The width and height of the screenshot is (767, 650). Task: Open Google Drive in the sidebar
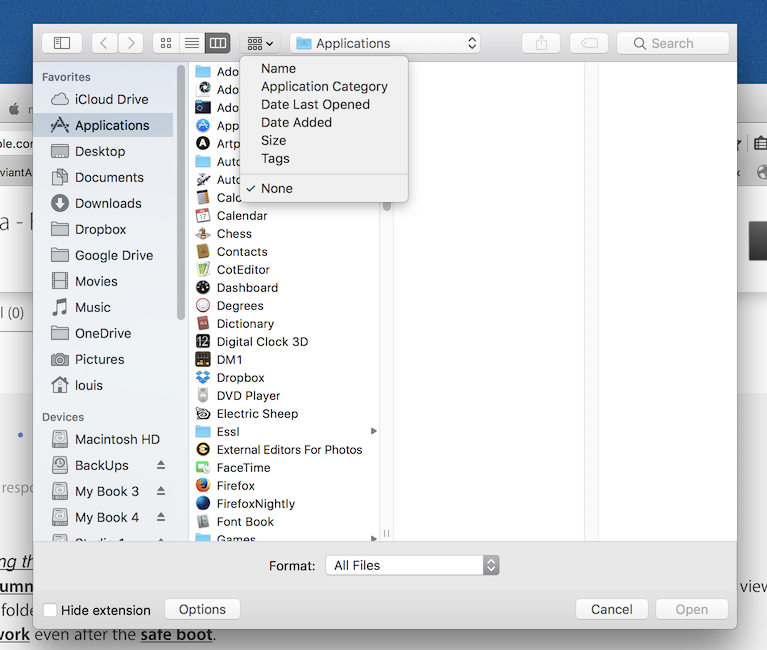[103, 255]
